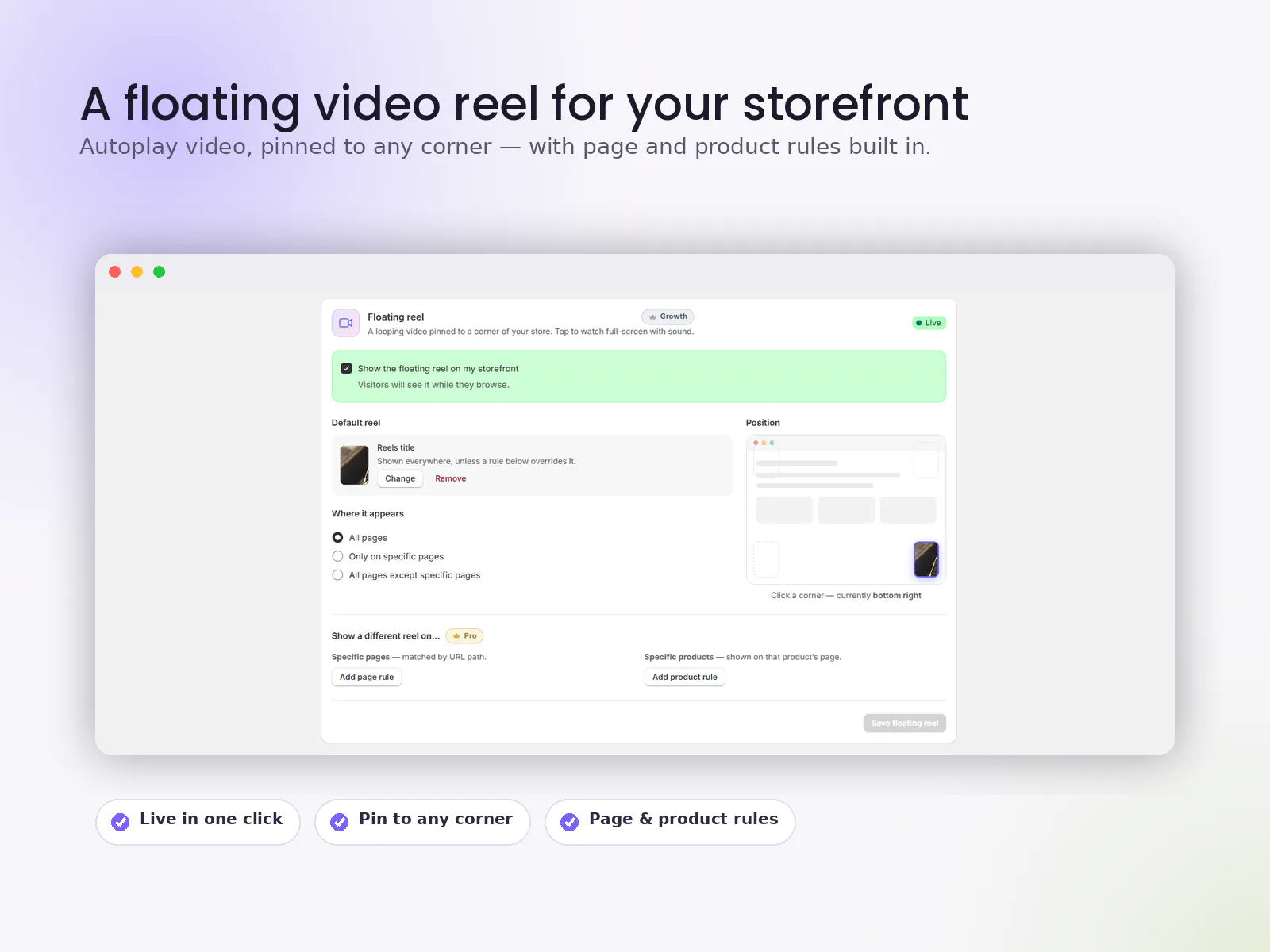
Task: Click the Floating reel heading text
Action: click(x=396, y=317)
